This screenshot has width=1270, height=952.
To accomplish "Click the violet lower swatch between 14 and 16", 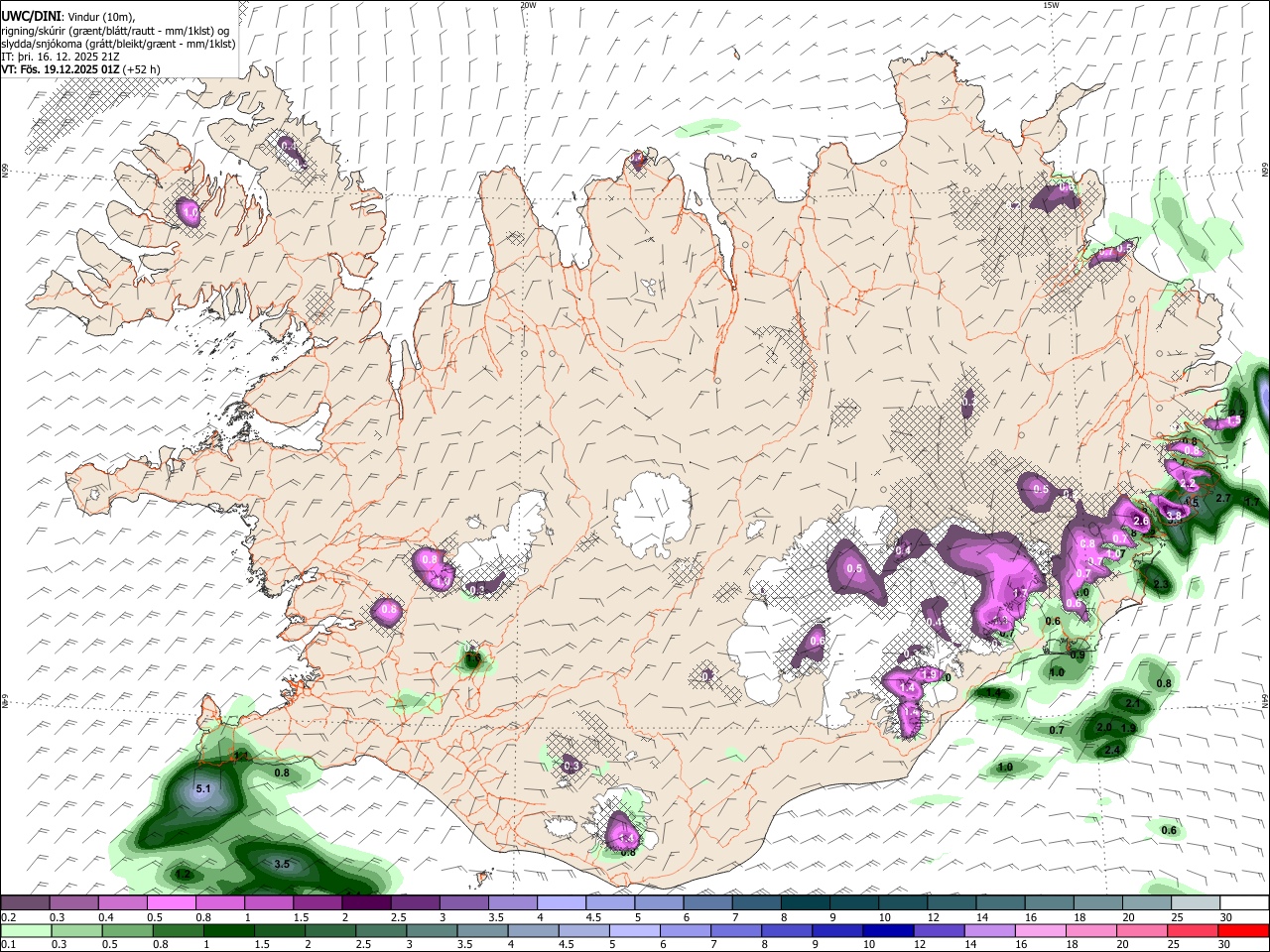I will tap(989, 930).
